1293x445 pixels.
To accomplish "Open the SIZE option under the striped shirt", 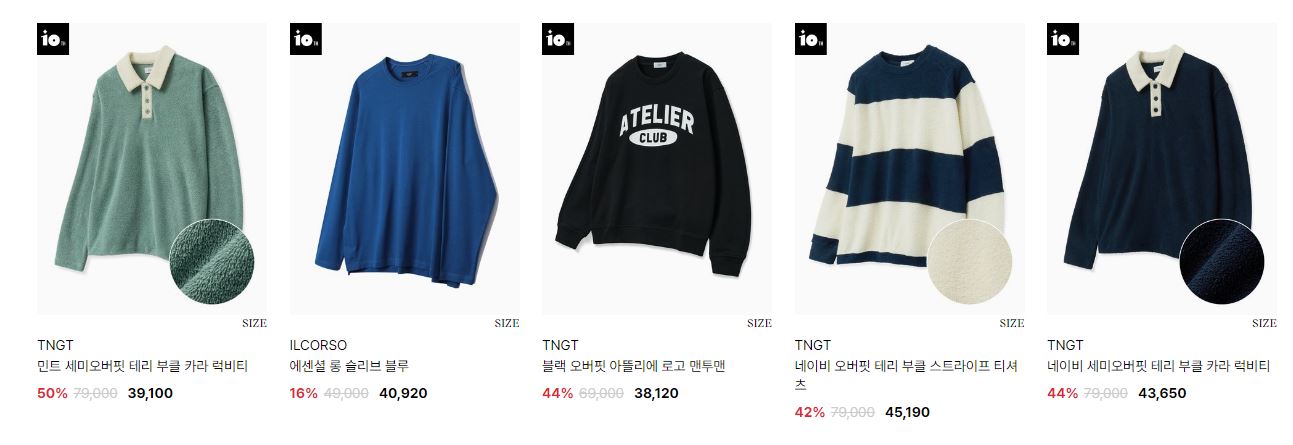I will (1012, 323).
